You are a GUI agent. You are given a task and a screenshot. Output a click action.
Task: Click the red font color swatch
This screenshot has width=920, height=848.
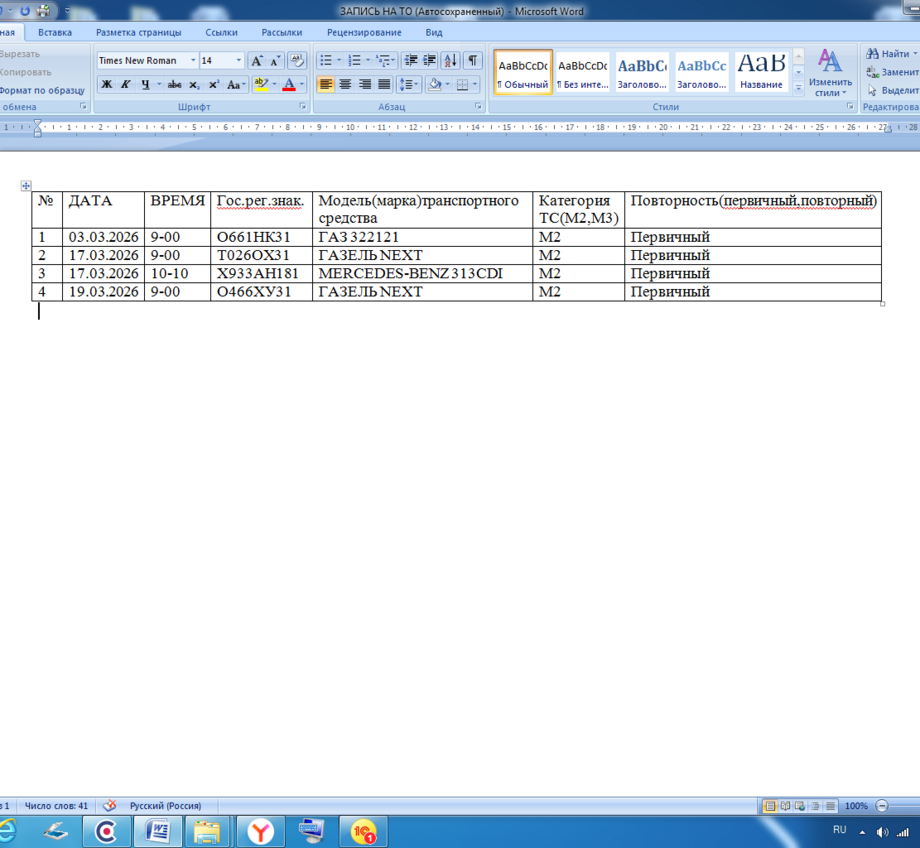[289, 85]
